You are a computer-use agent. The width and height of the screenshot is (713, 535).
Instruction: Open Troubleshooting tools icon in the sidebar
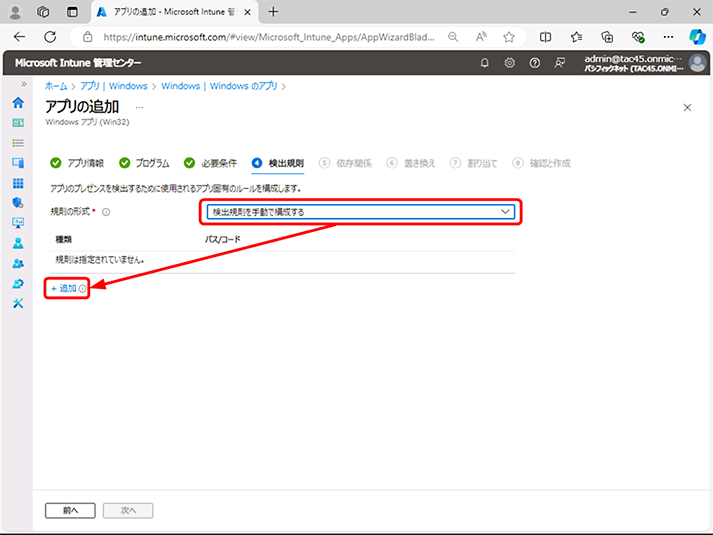(x=18, y=303)
